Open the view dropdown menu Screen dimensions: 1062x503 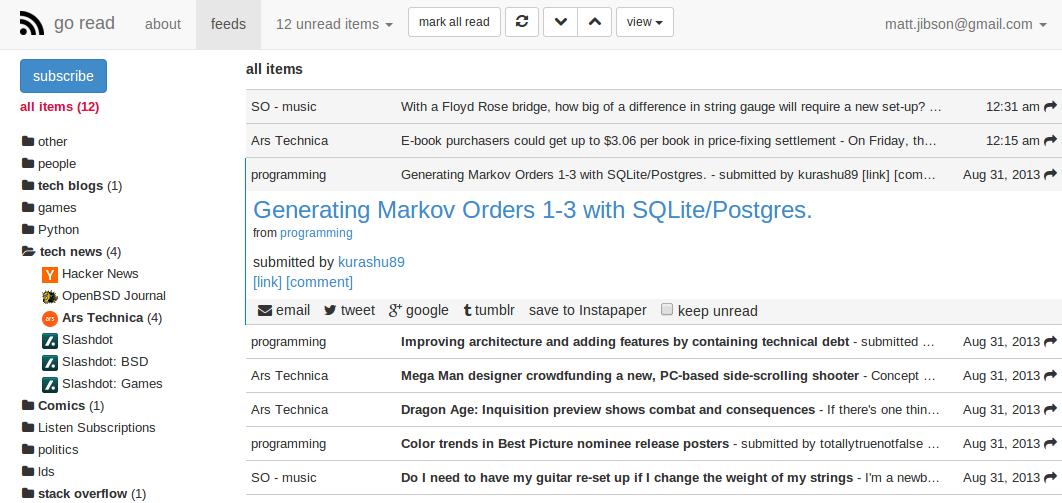(644, 22)
